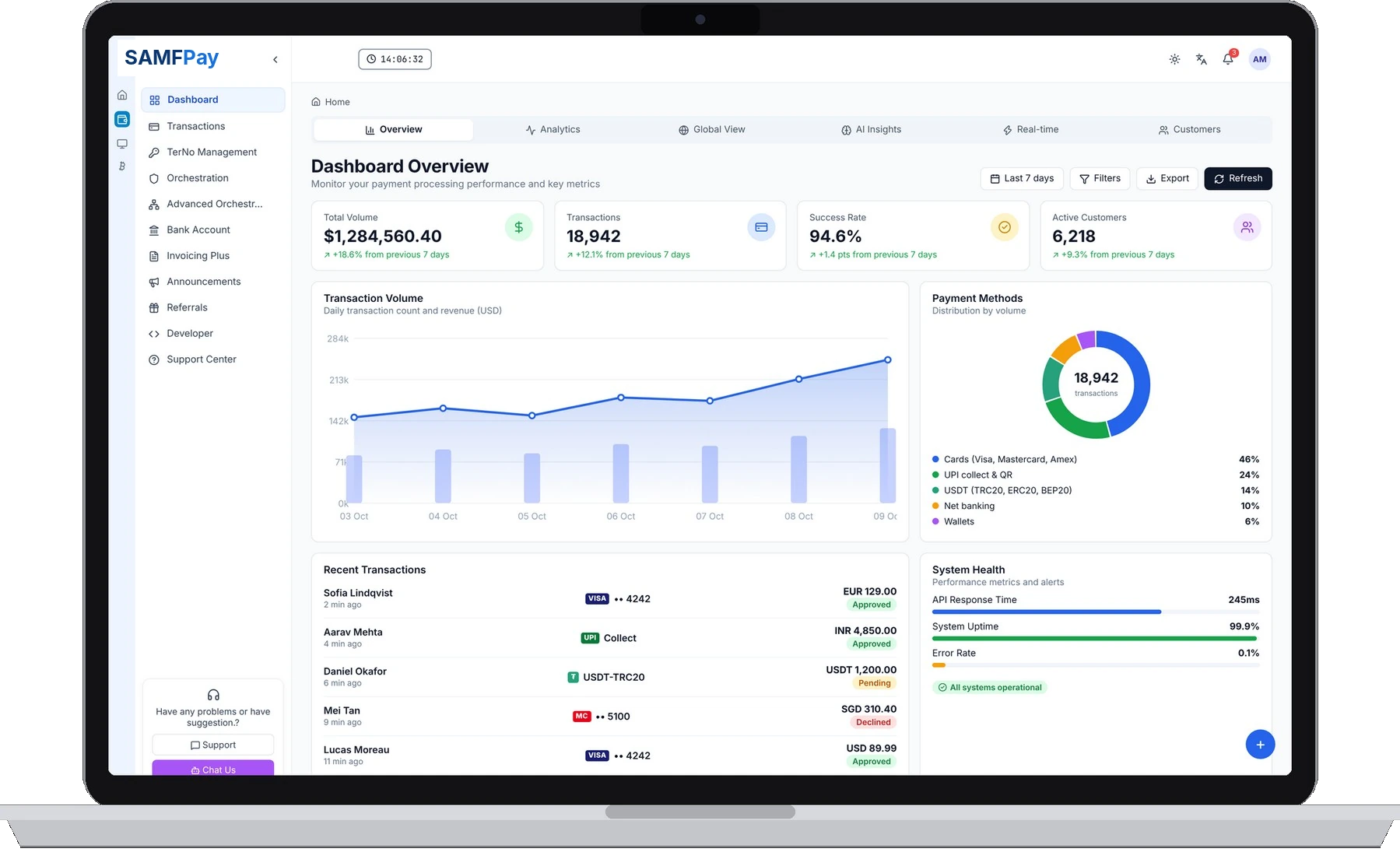The image size is (1400, 852).
Task: Open the monitor icon in the left rail
Action: tap(122, 144)
